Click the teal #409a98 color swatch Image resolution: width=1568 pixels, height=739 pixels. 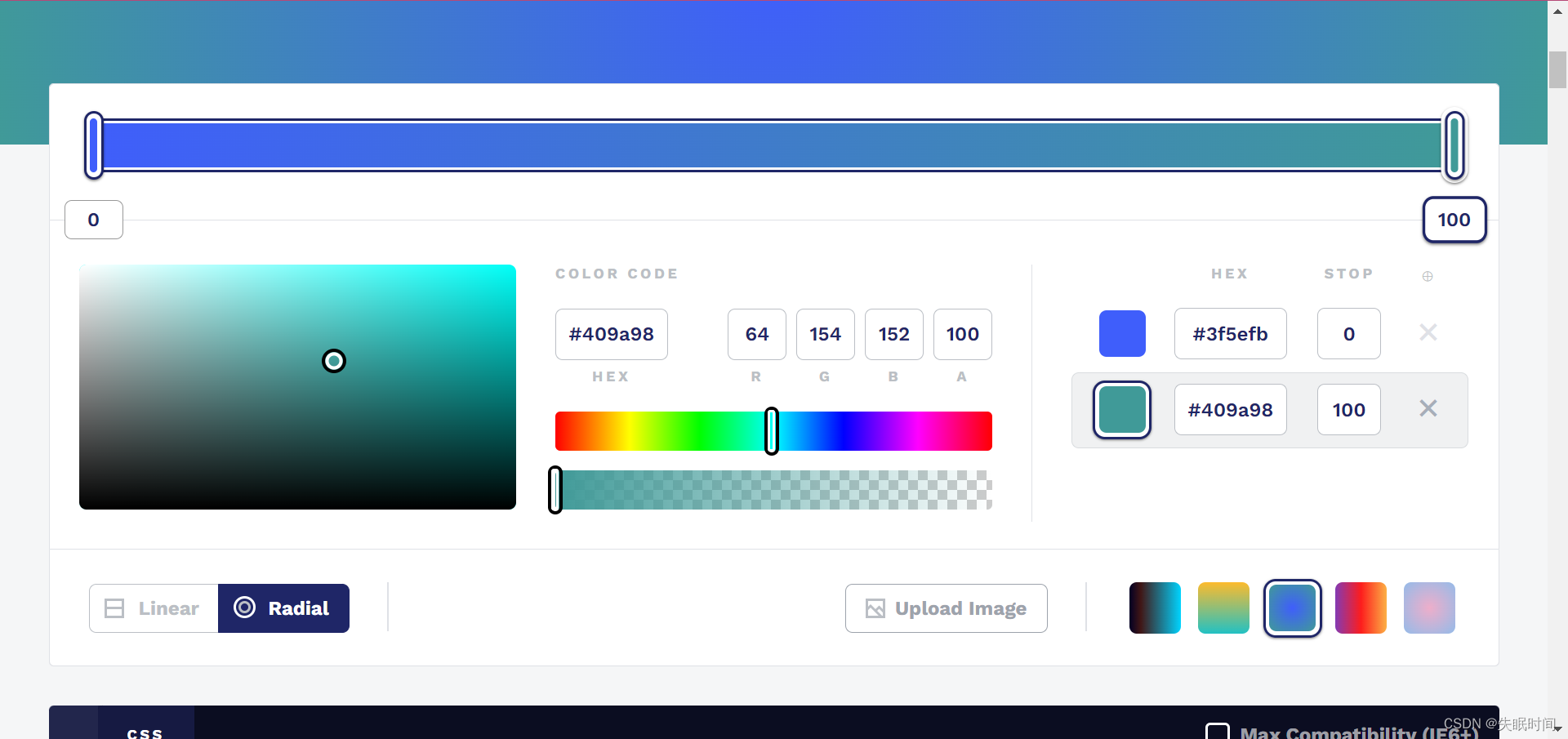[x=1122, y=410]
